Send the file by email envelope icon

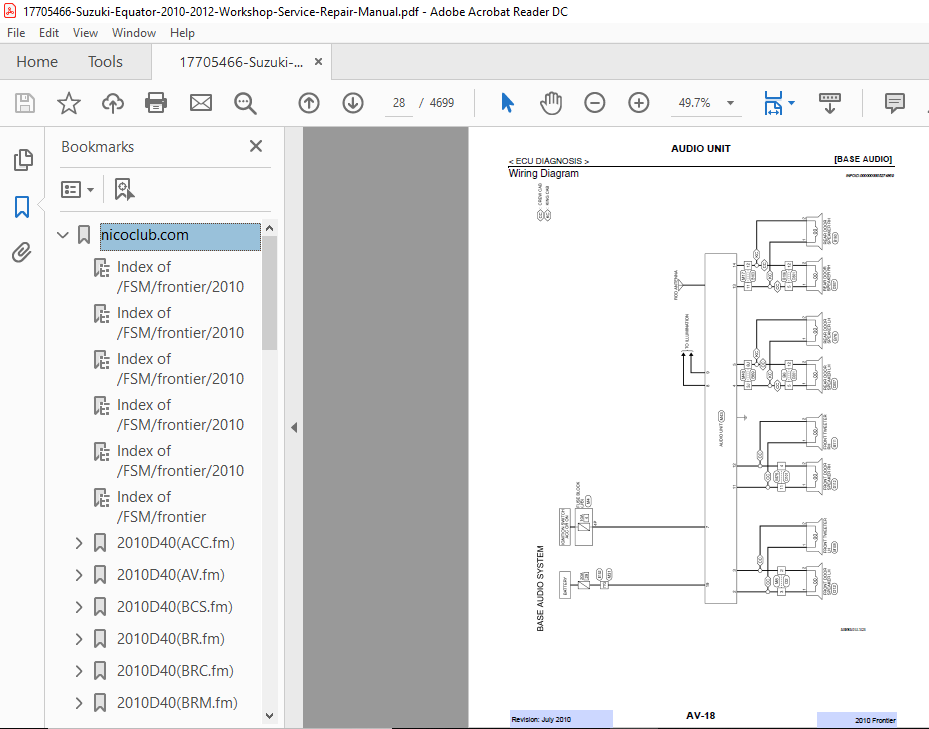click(201, 103)
